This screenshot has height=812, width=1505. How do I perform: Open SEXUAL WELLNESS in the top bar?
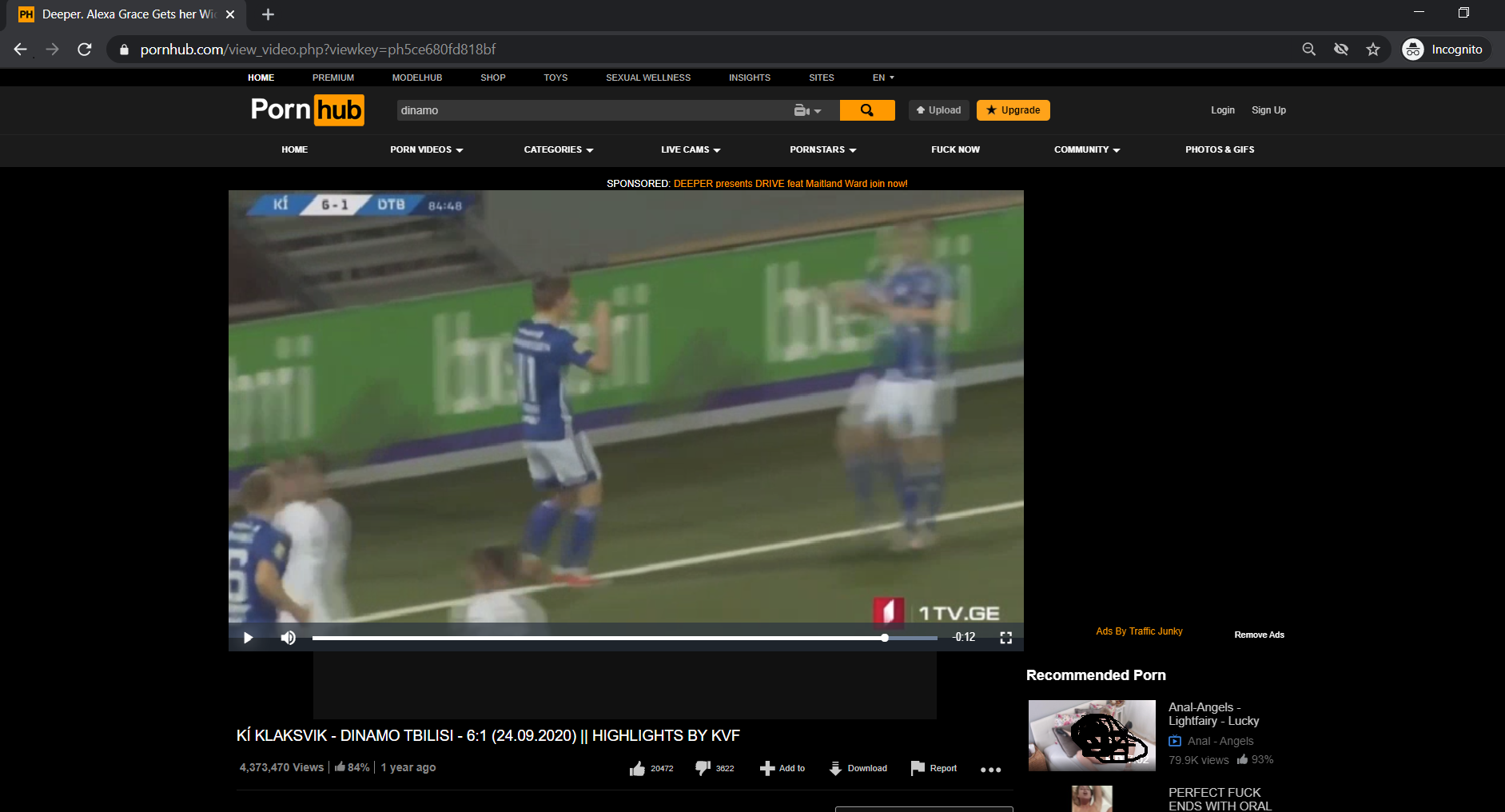(x=648, y=78)
